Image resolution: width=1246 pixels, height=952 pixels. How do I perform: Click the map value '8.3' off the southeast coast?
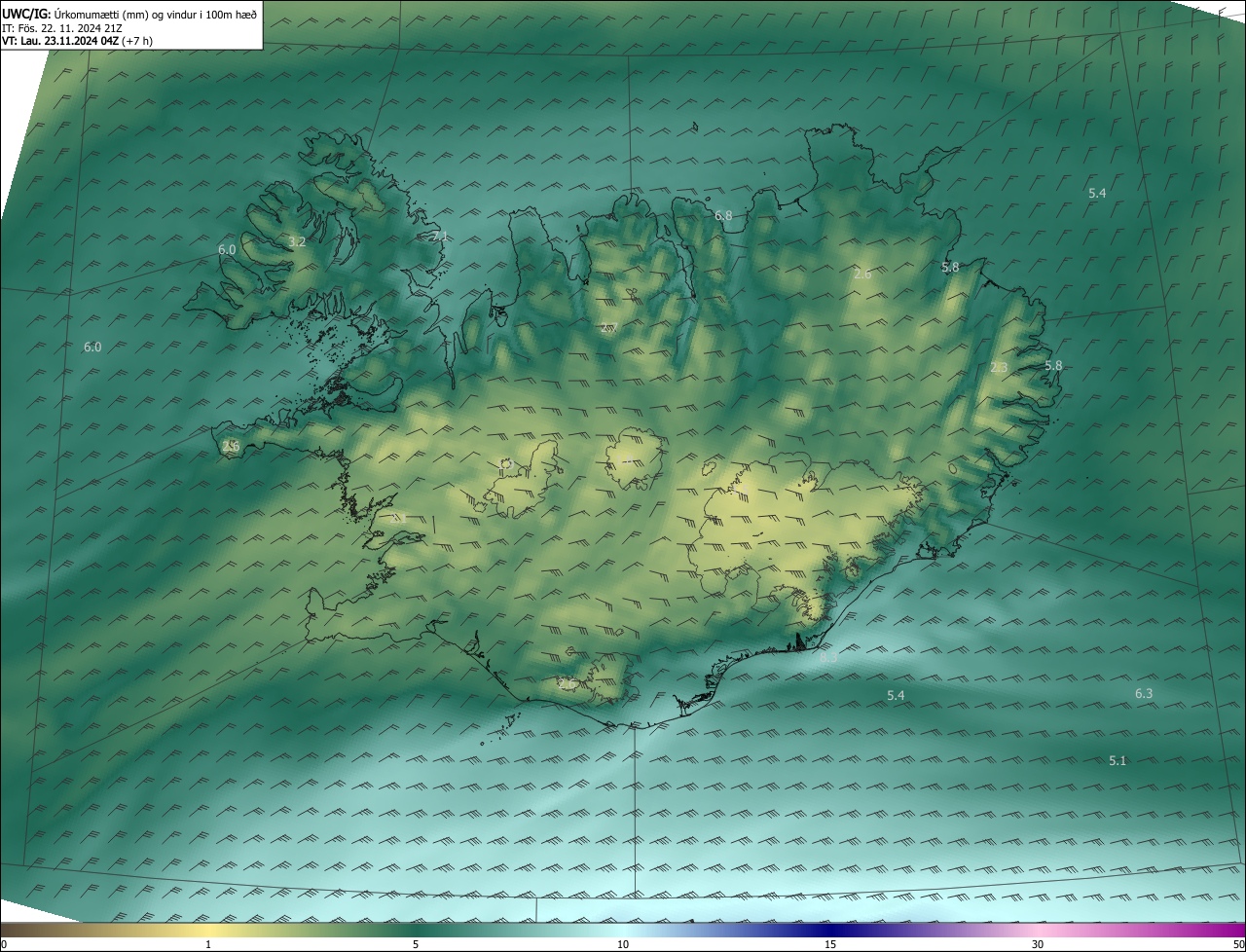click(828, 658)
